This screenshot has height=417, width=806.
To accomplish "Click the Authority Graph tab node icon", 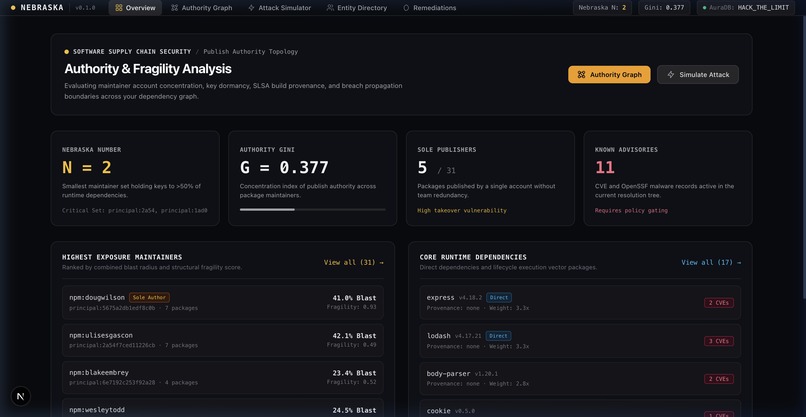I will click(x=175, y=8).
